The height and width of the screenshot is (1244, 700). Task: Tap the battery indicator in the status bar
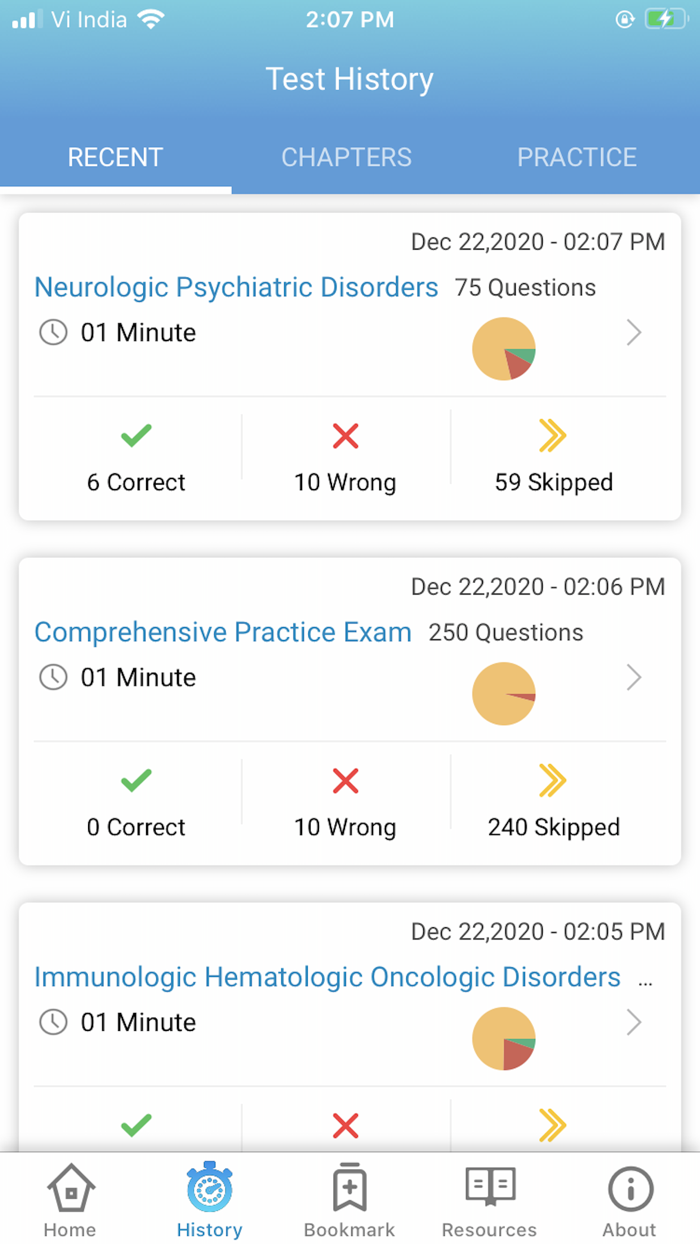664,17
